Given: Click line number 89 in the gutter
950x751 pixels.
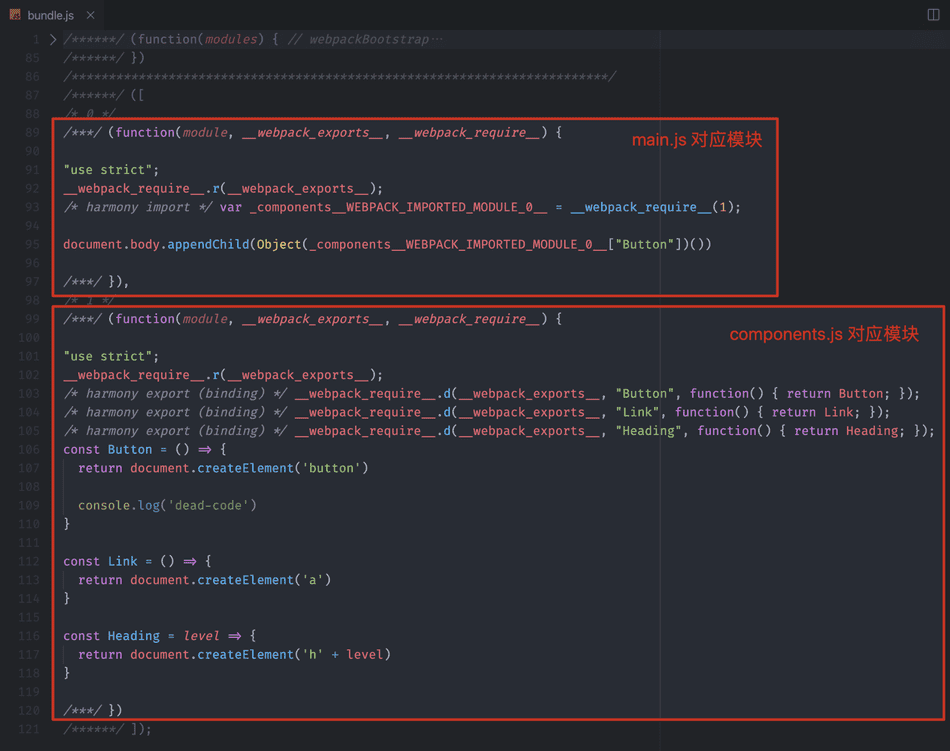Looking at the screenshot, I should coord(33,132).
